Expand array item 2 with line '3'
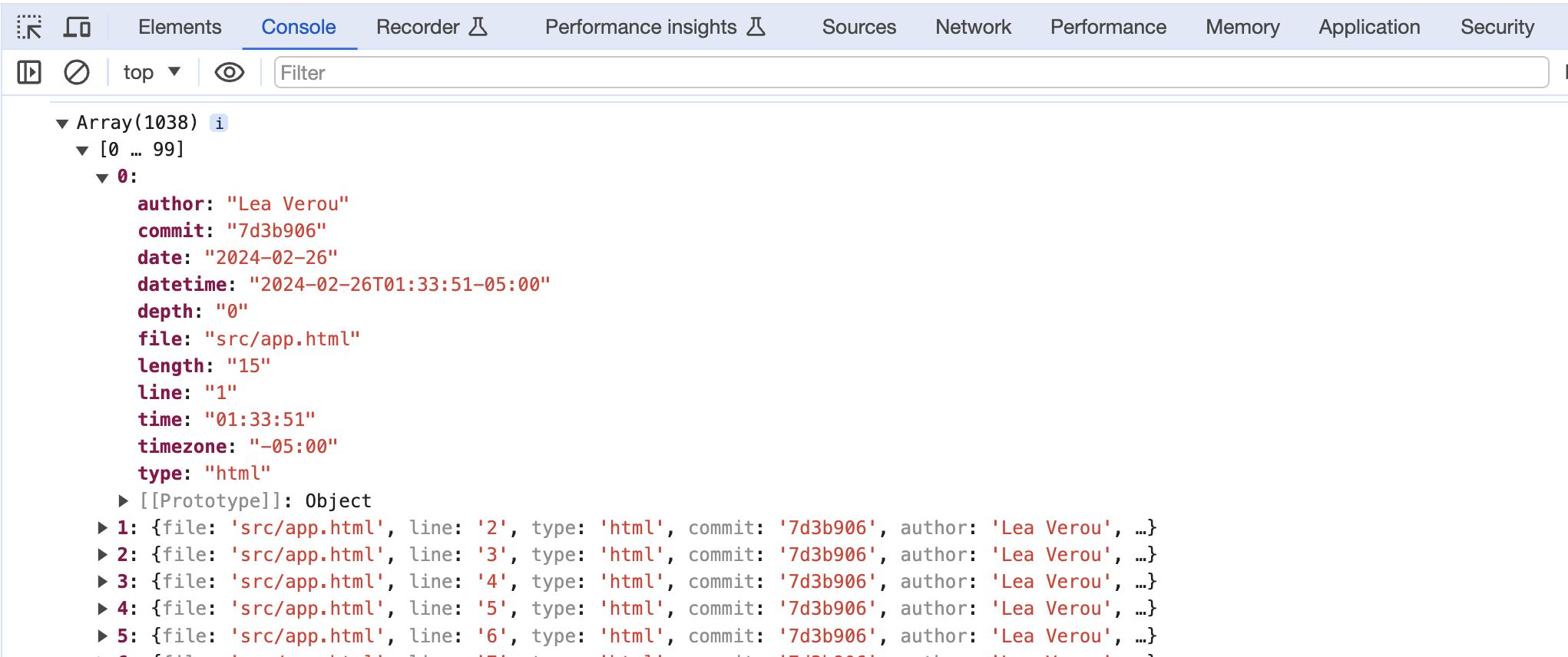 tap(102, 555)
